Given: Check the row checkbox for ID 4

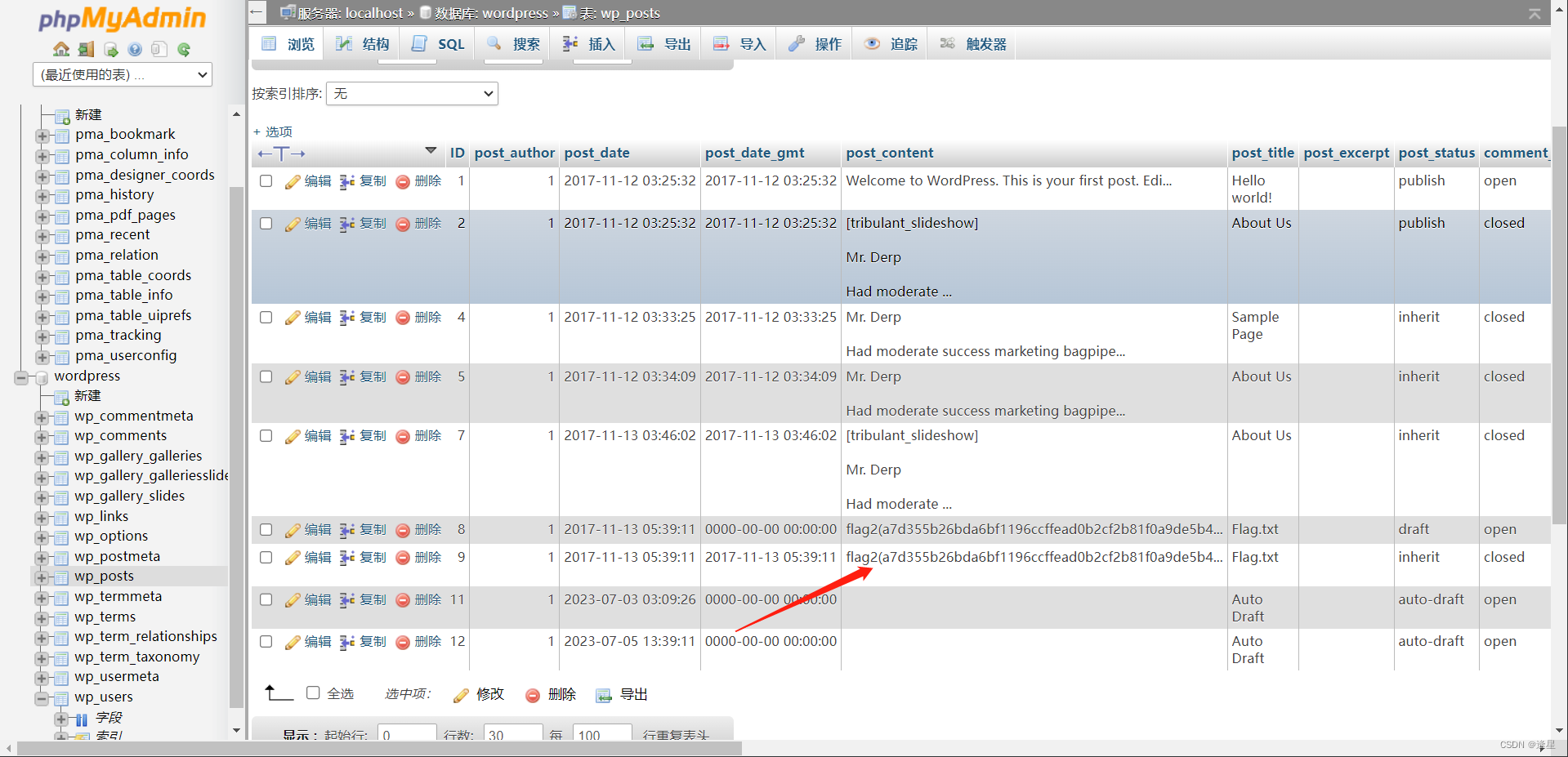Looking at the screenshot, I should [266, 317].
